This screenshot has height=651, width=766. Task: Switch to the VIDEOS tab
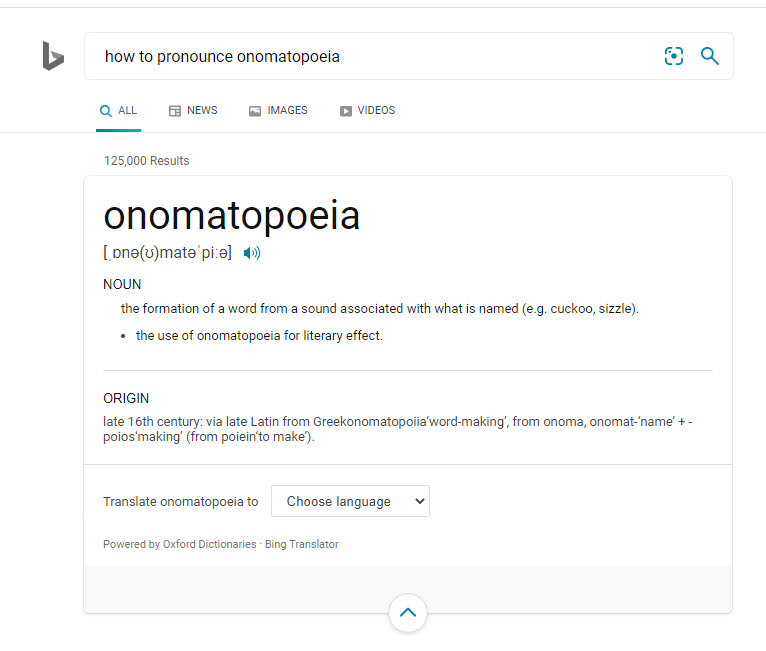tap(376, 110)
